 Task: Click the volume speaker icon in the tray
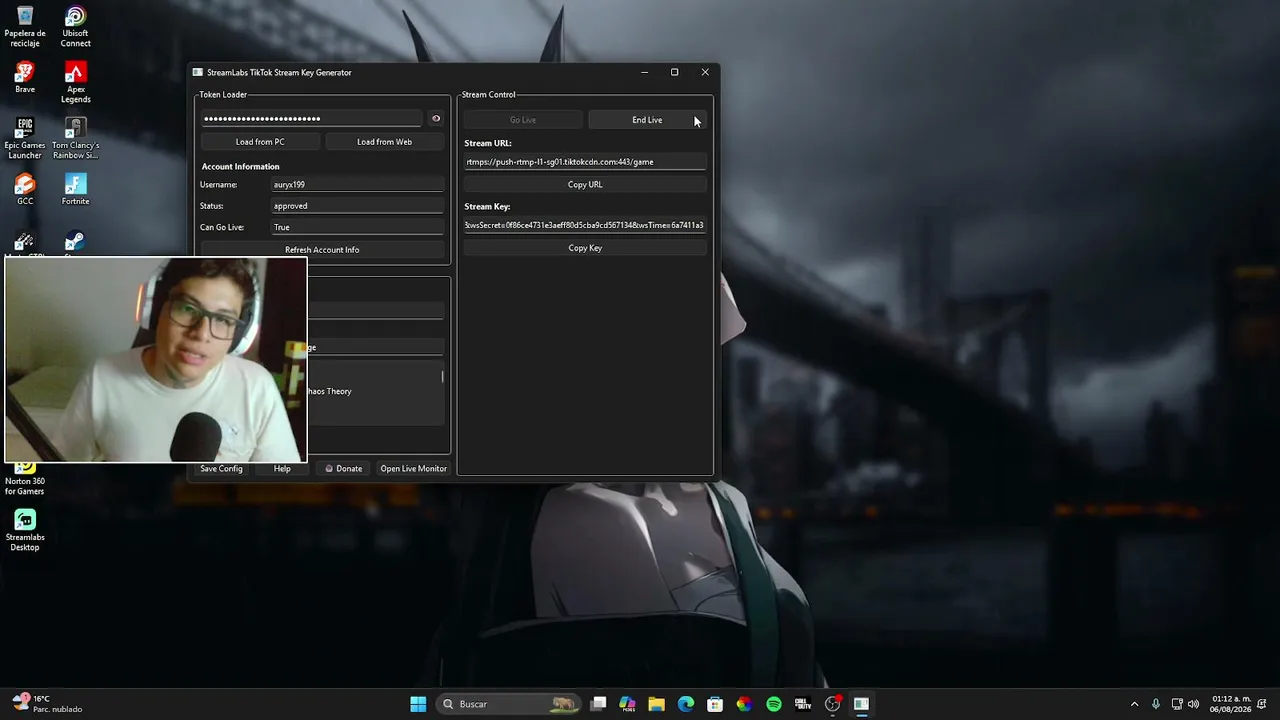coord(1193,704)
